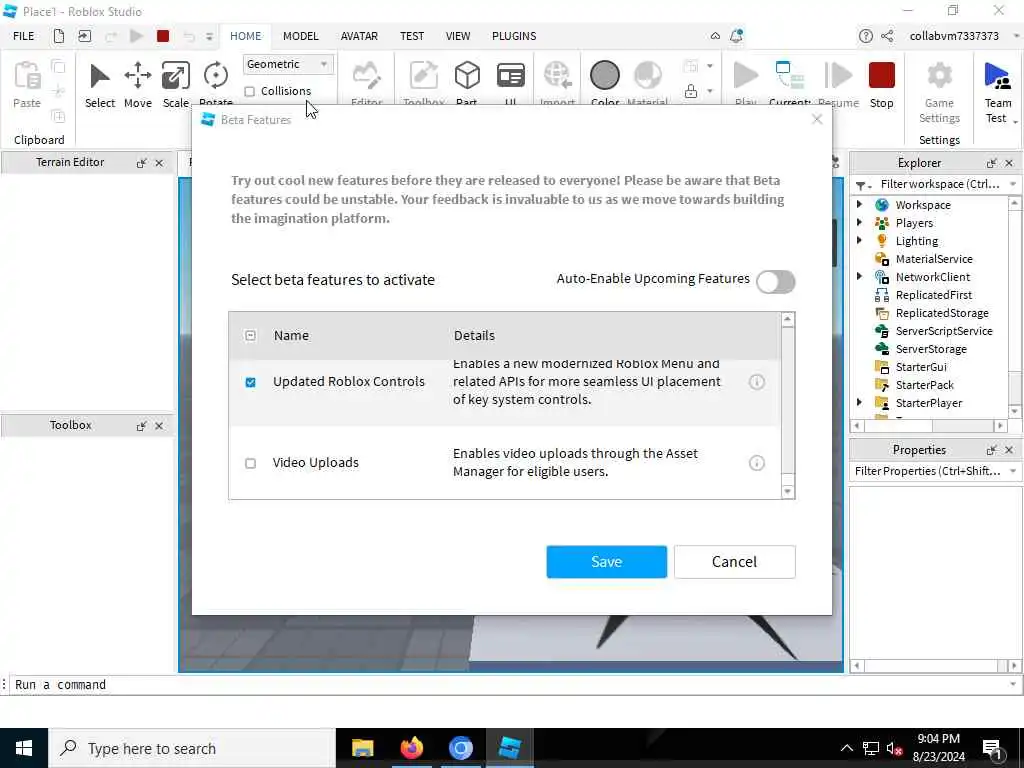Screen dimensions: 1024x768
Task: Open the Color picker swatch
Action: (605, 75)
